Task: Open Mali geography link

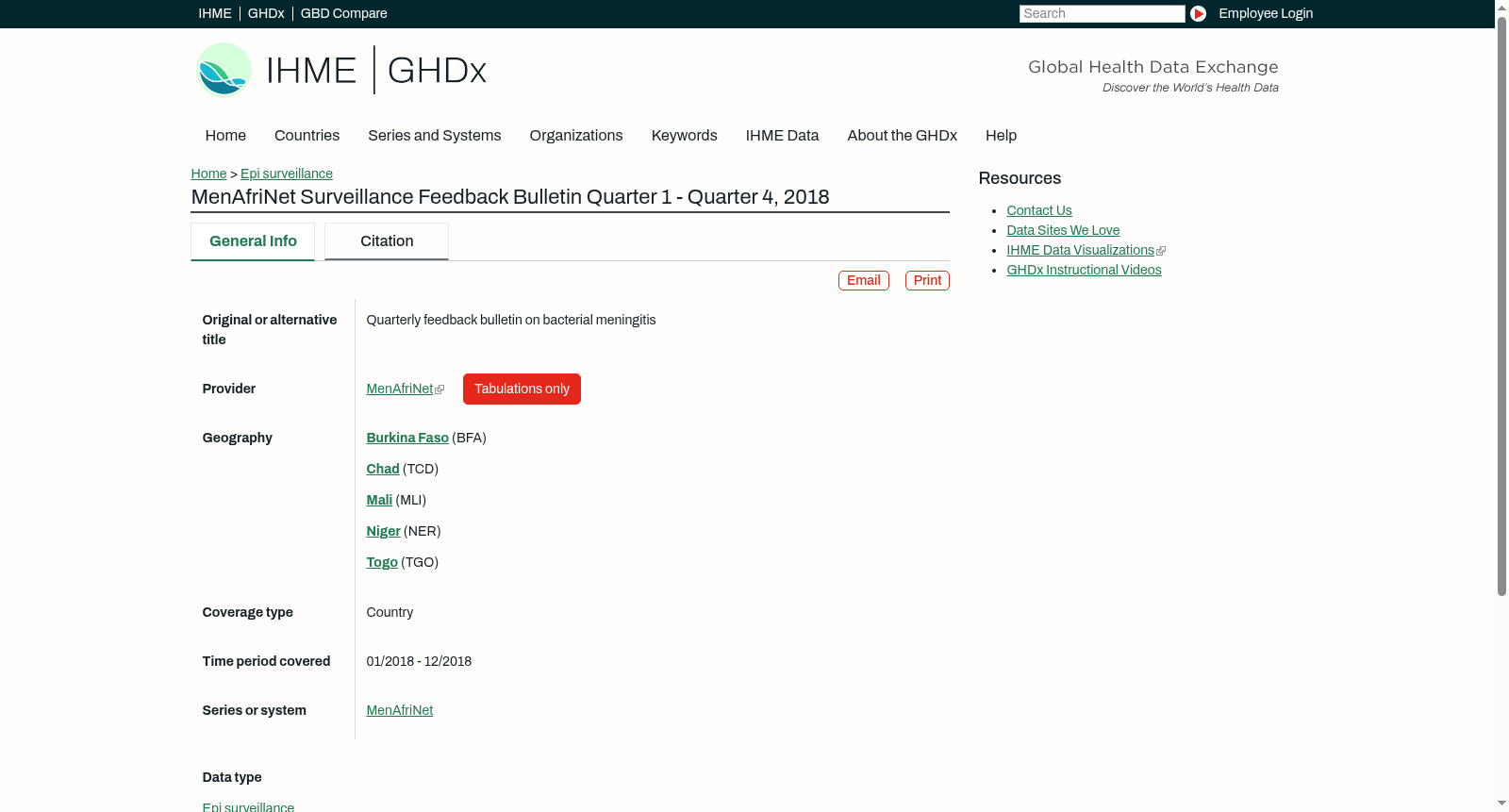Action: (x=379, y=500)
